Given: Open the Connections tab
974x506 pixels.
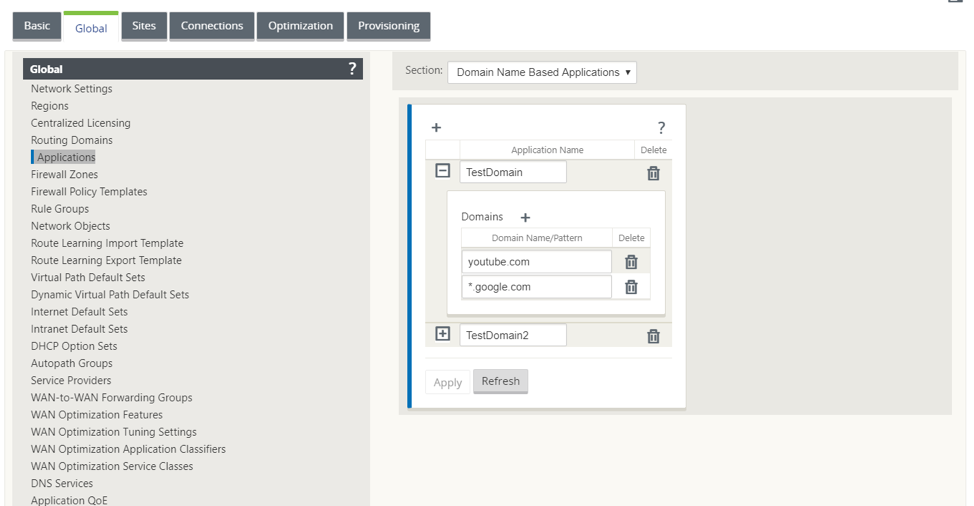Looking at the screenshot, I should pos(212,26).
